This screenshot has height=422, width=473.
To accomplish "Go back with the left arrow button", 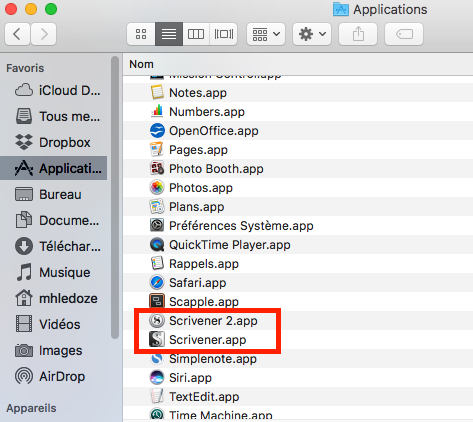I will [x=17, y=34].
